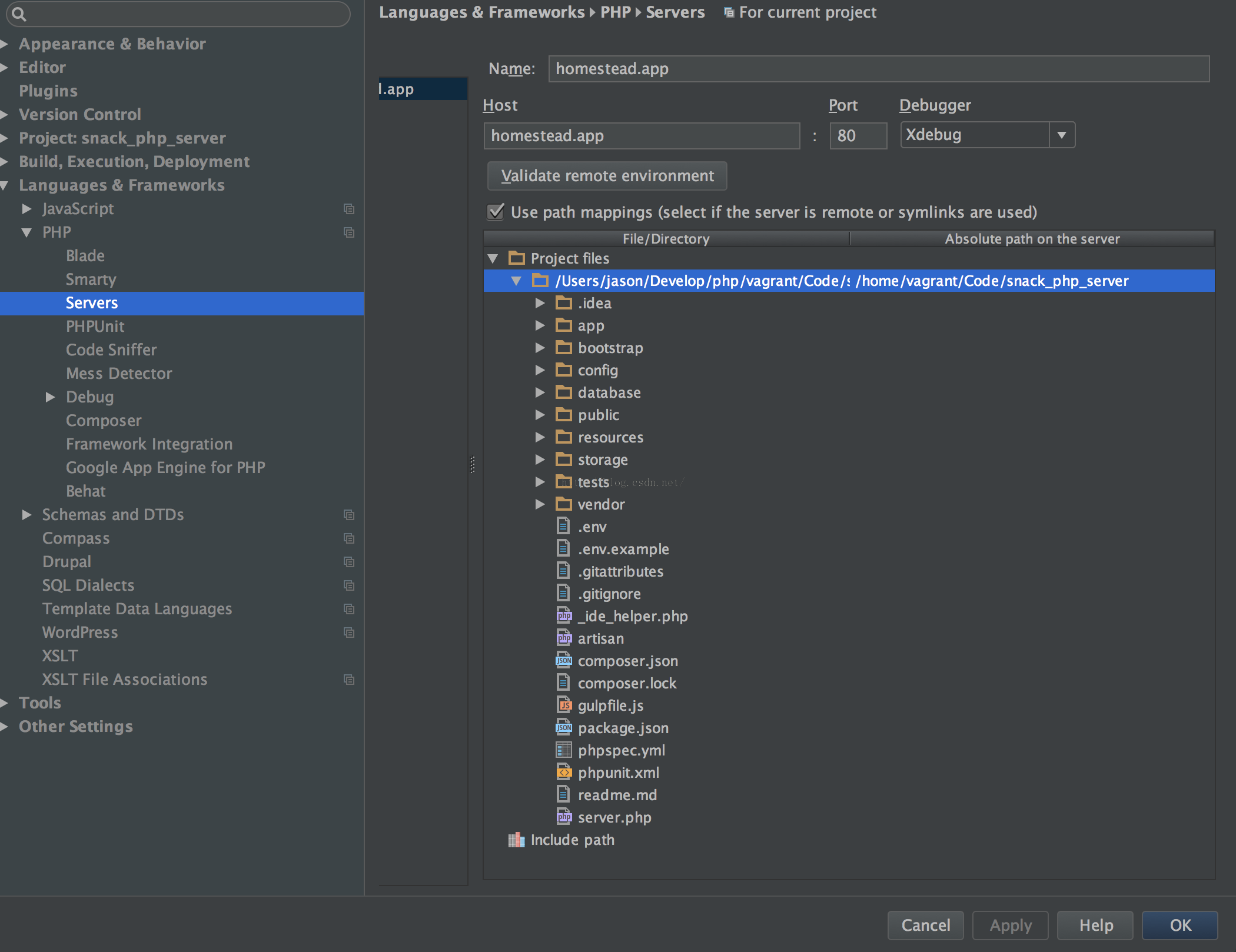
Task: Click the Cancel button
Action: pyautogui.click(x=925, y=925)
